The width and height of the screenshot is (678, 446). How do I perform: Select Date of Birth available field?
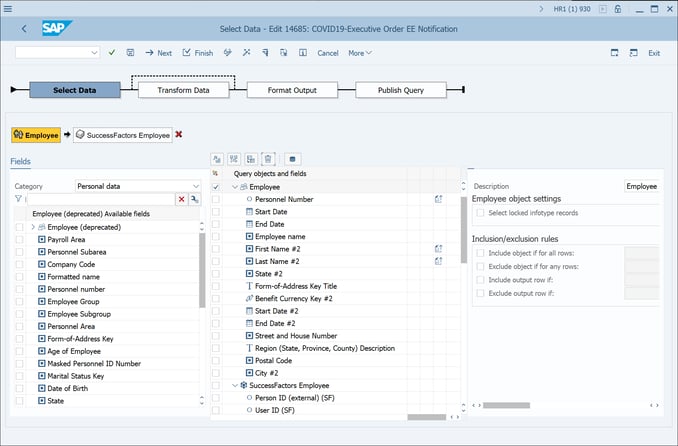click(67, 388)
